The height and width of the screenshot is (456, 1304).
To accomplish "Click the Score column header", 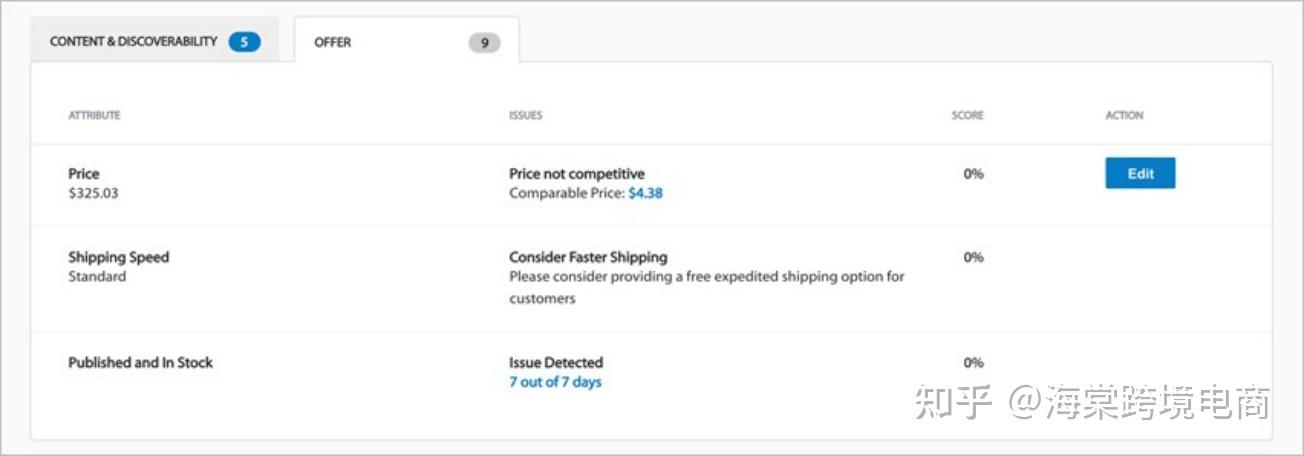I will (967, 116).
